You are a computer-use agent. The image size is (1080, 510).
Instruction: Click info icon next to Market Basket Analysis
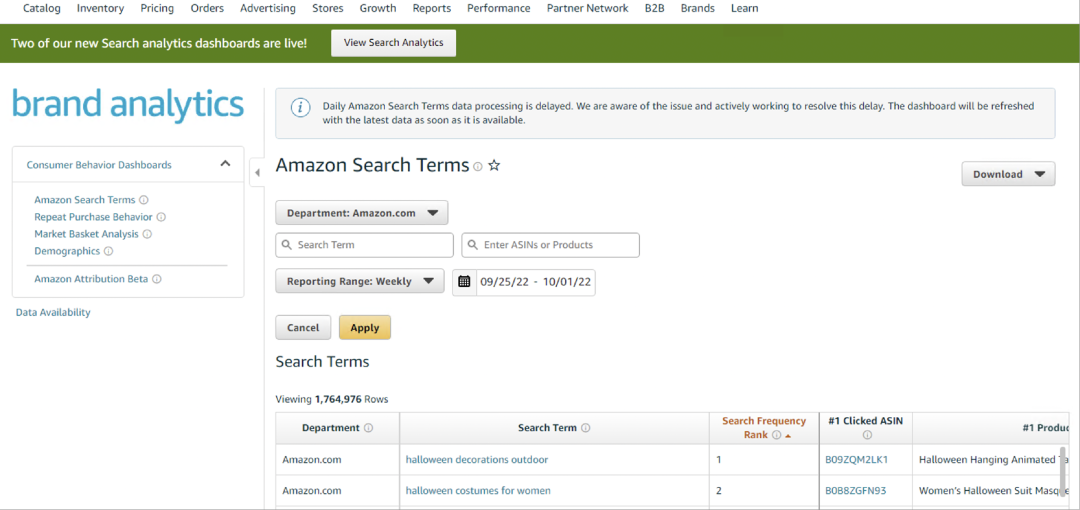pos(147,234)
